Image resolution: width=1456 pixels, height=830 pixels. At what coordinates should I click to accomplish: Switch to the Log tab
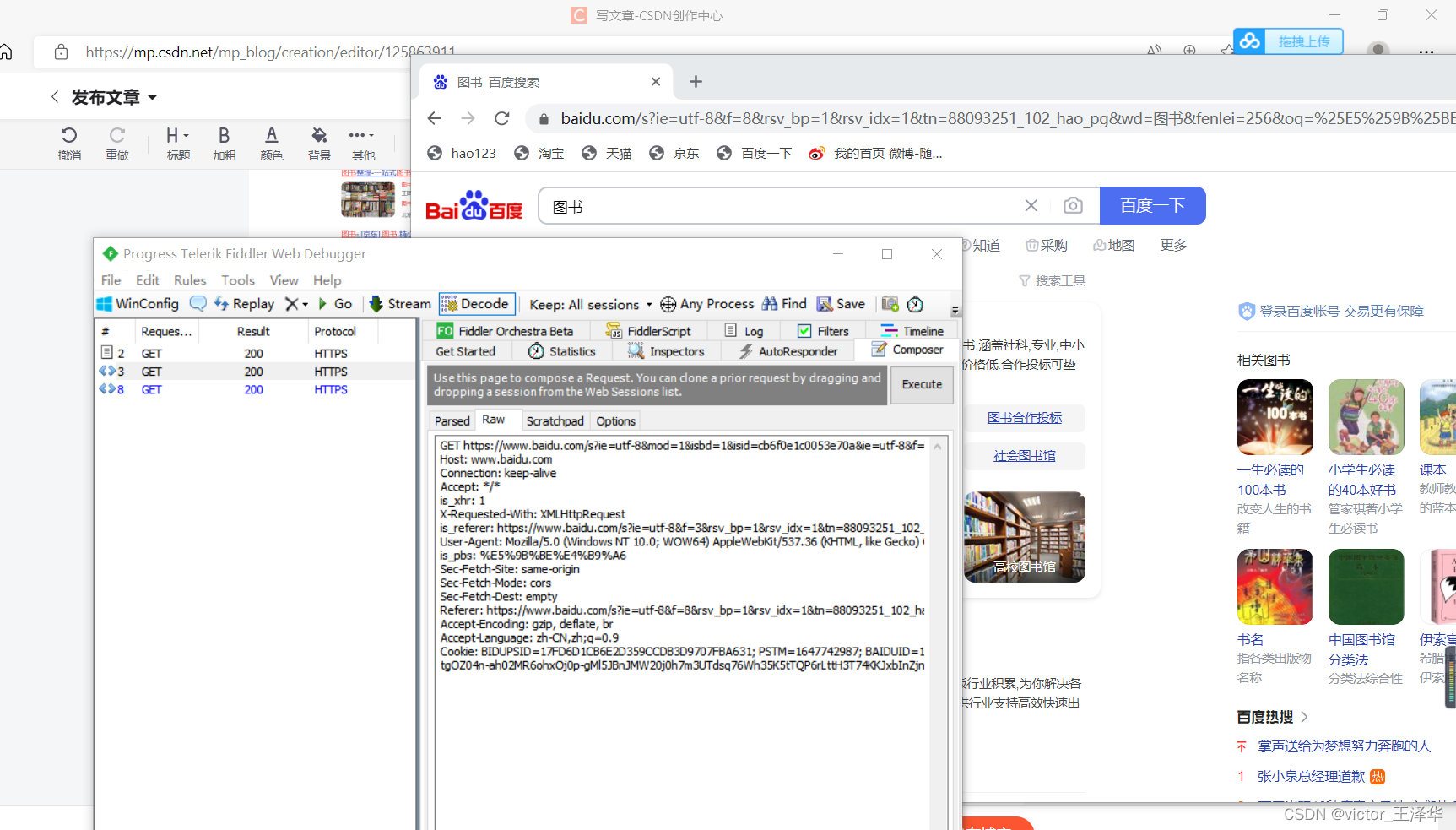tap(744, 331)
